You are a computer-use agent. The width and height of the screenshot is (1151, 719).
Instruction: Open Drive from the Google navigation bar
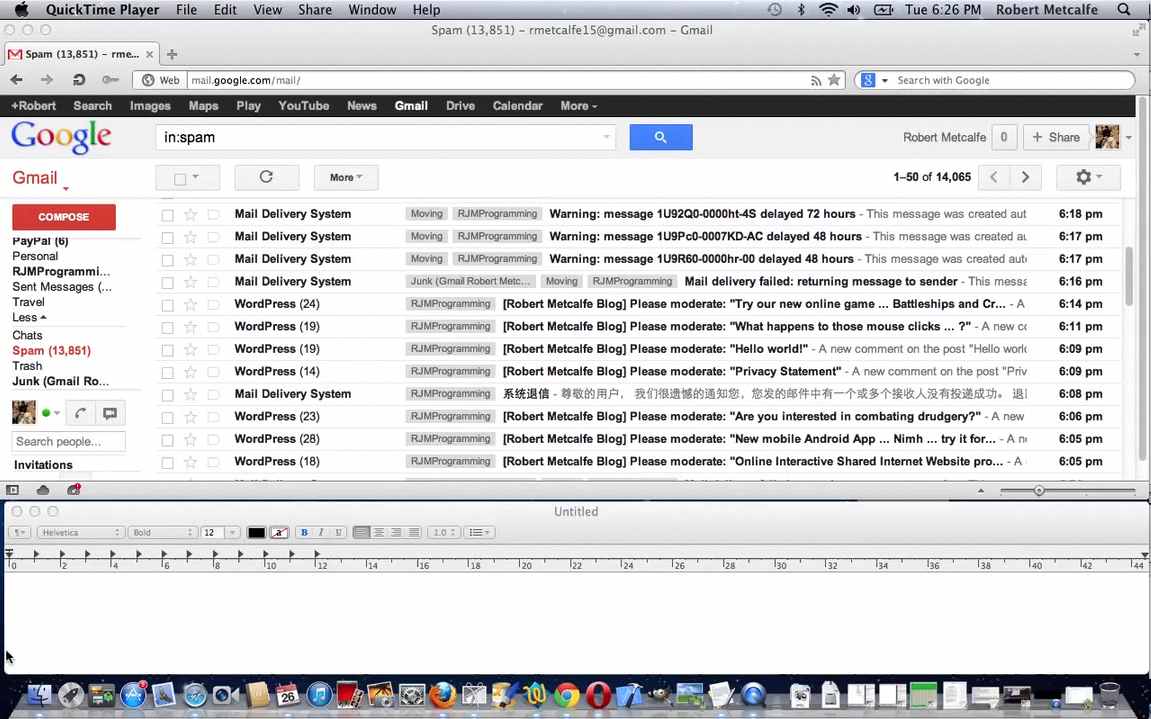coord(460,105)
